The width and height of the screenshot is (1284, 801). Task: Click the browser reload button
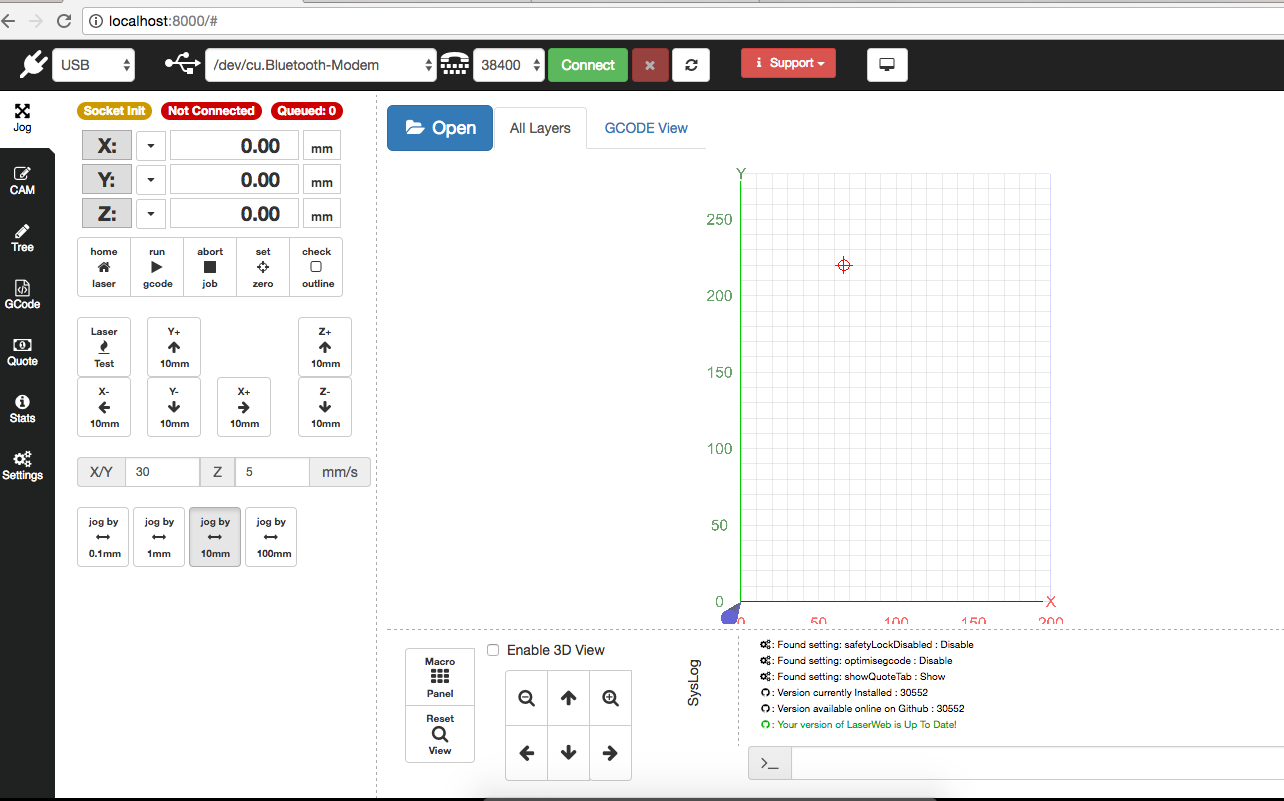coord(64,20)
